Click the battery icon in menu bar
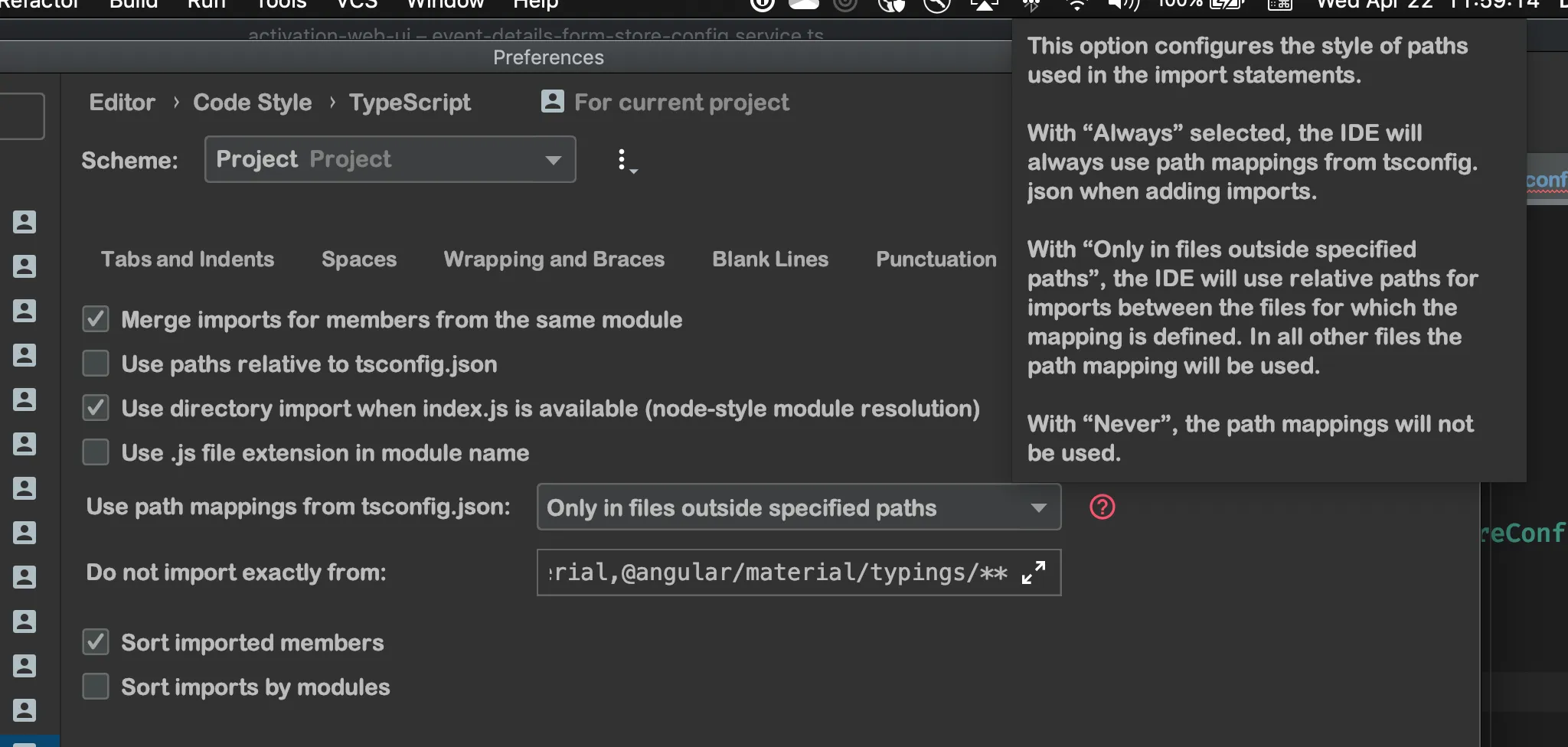1568x747 pixels. (x=1226, y=5)
